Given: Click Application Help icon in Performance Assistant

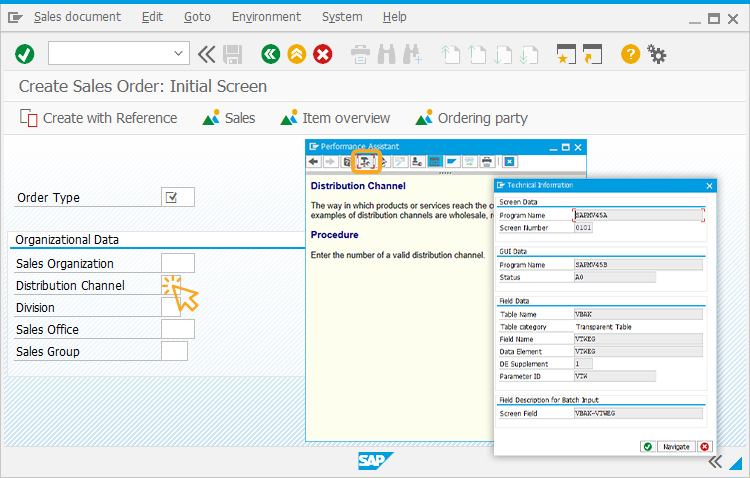Looking at the screenshot, I should [346, 162].
